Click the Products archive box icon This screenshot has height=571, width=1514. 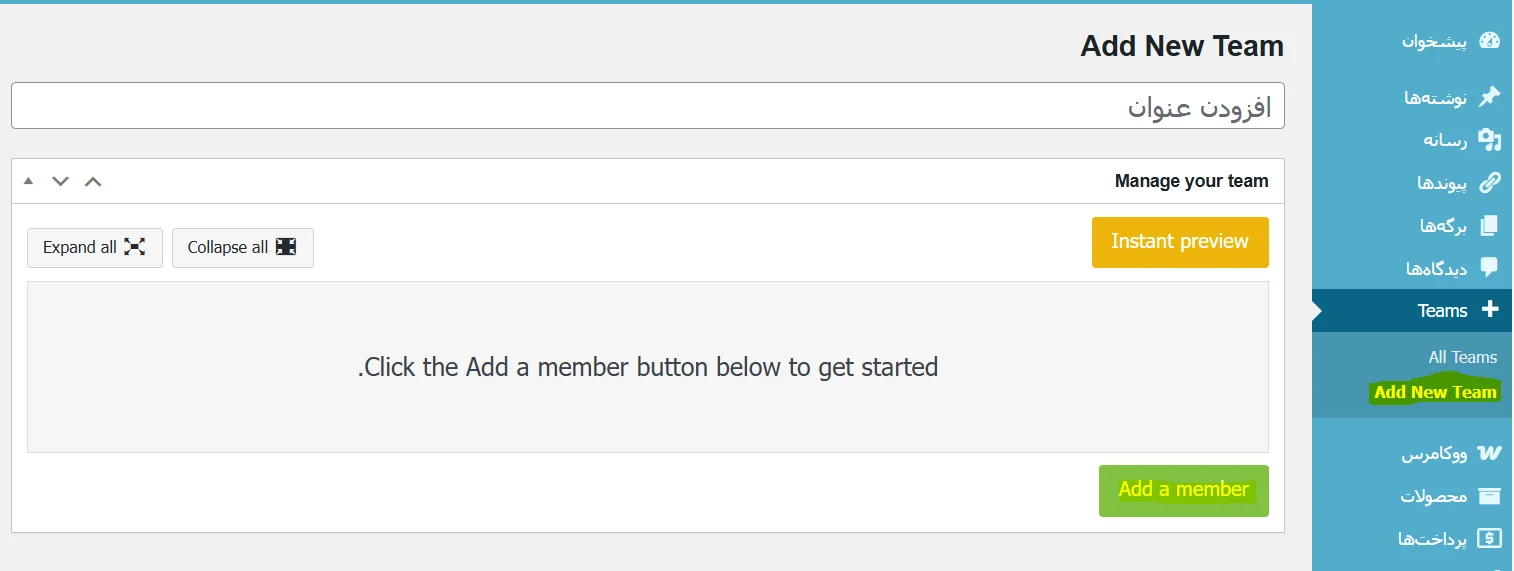1489,496
